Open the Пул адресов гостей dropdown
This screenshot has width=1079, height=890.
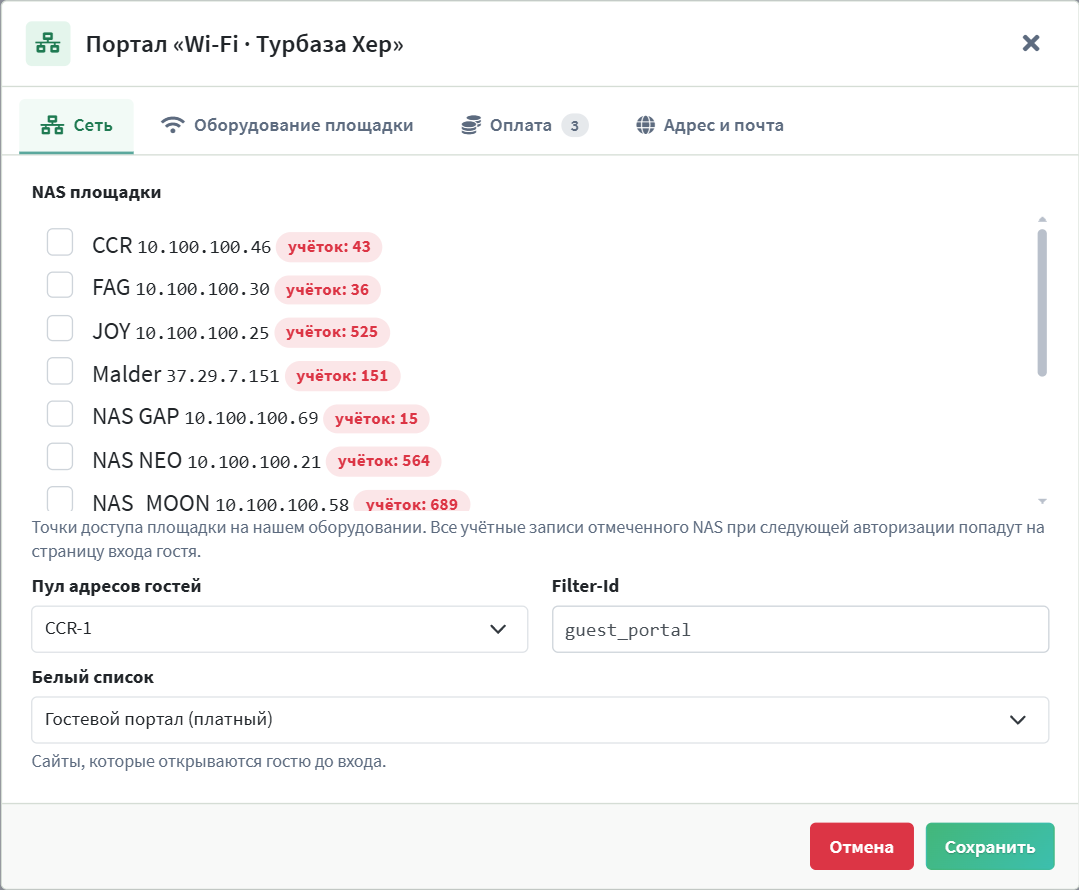click(x=279, y=629)
